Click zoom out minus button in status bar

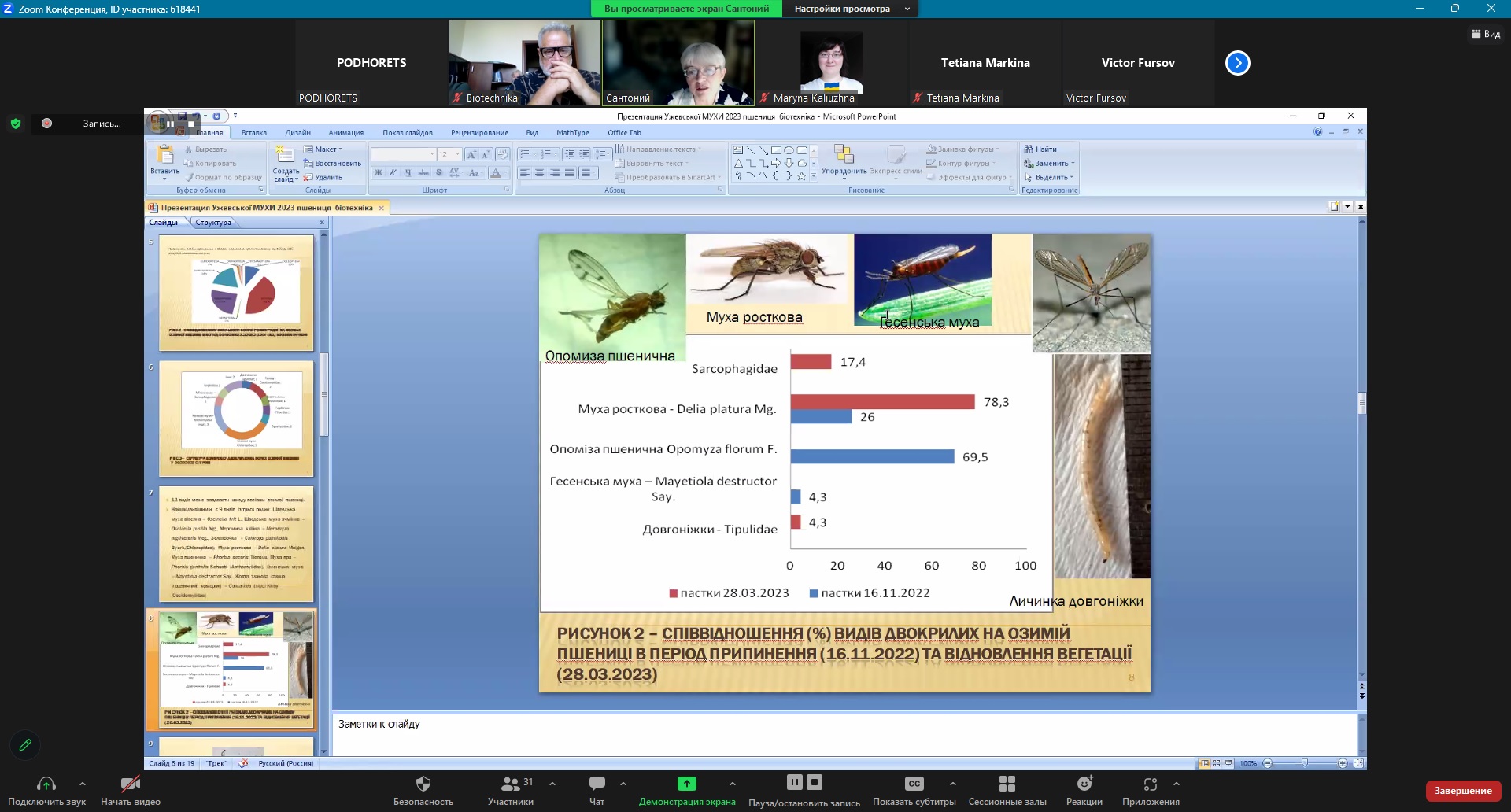click(1268, 763)
